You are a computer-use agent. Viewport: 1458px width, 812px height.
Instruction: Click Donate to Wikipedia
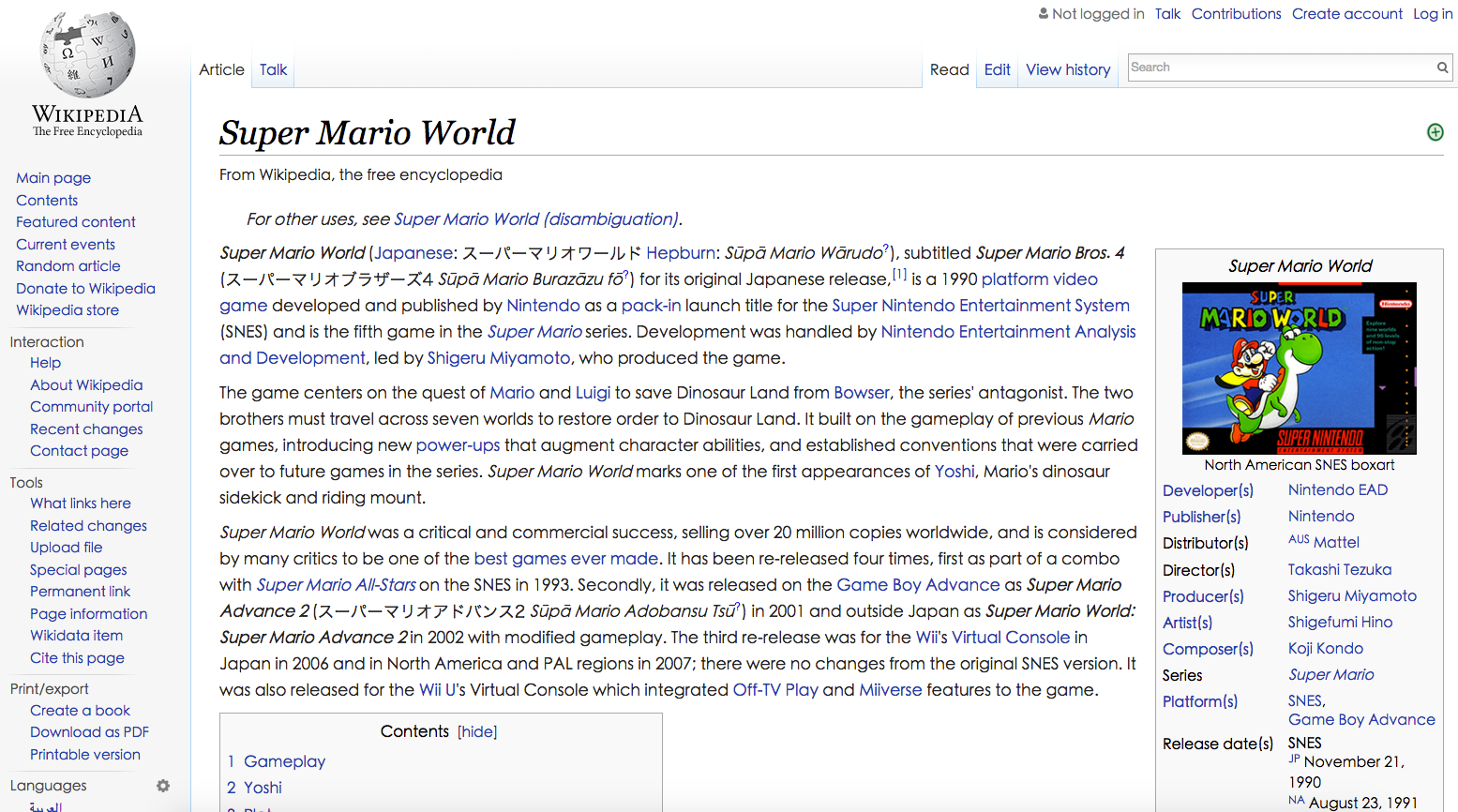click(x=85, y=289)
